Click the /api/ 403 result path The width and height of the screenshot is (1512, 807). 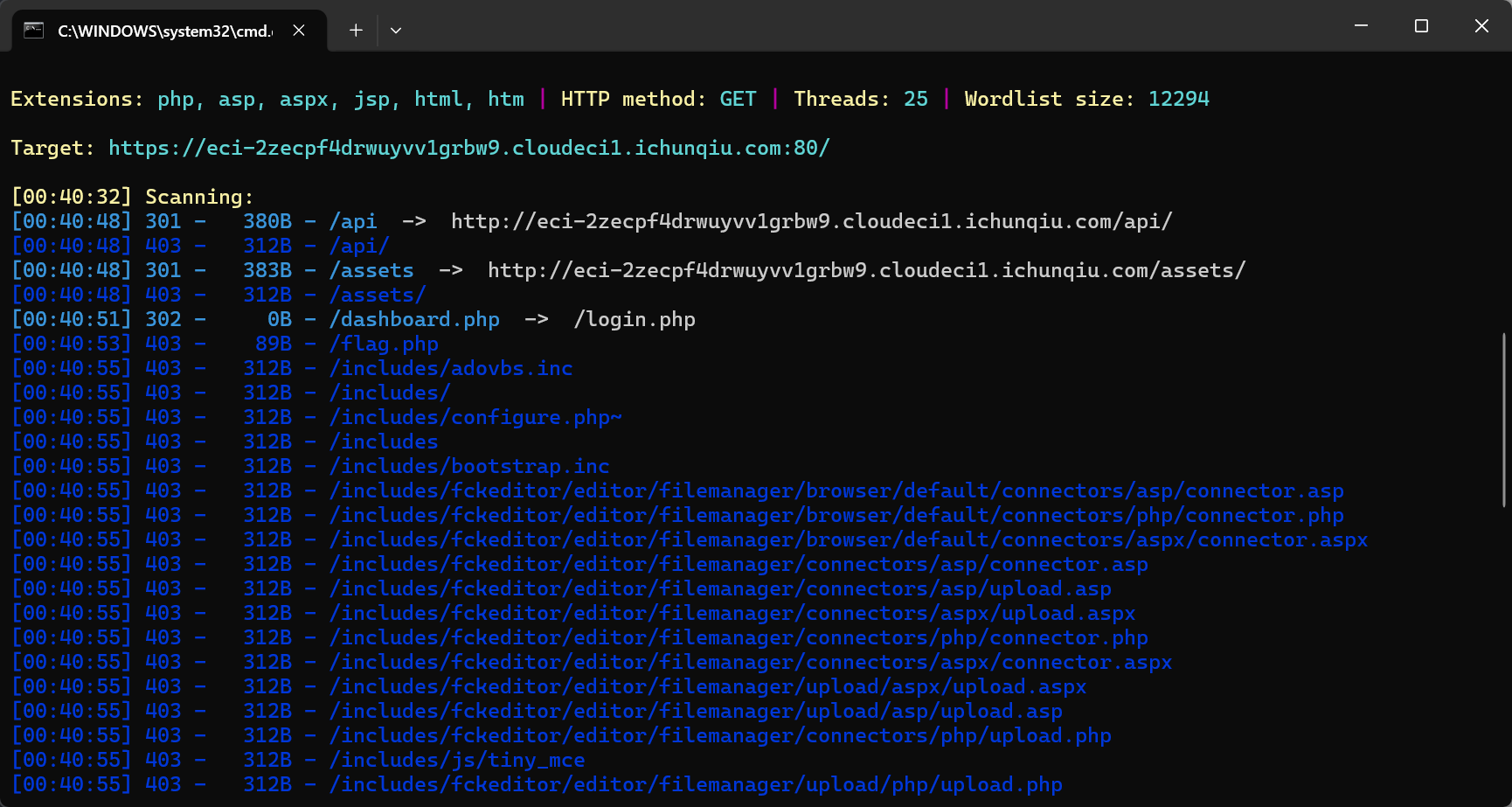(x=359, y=246)
